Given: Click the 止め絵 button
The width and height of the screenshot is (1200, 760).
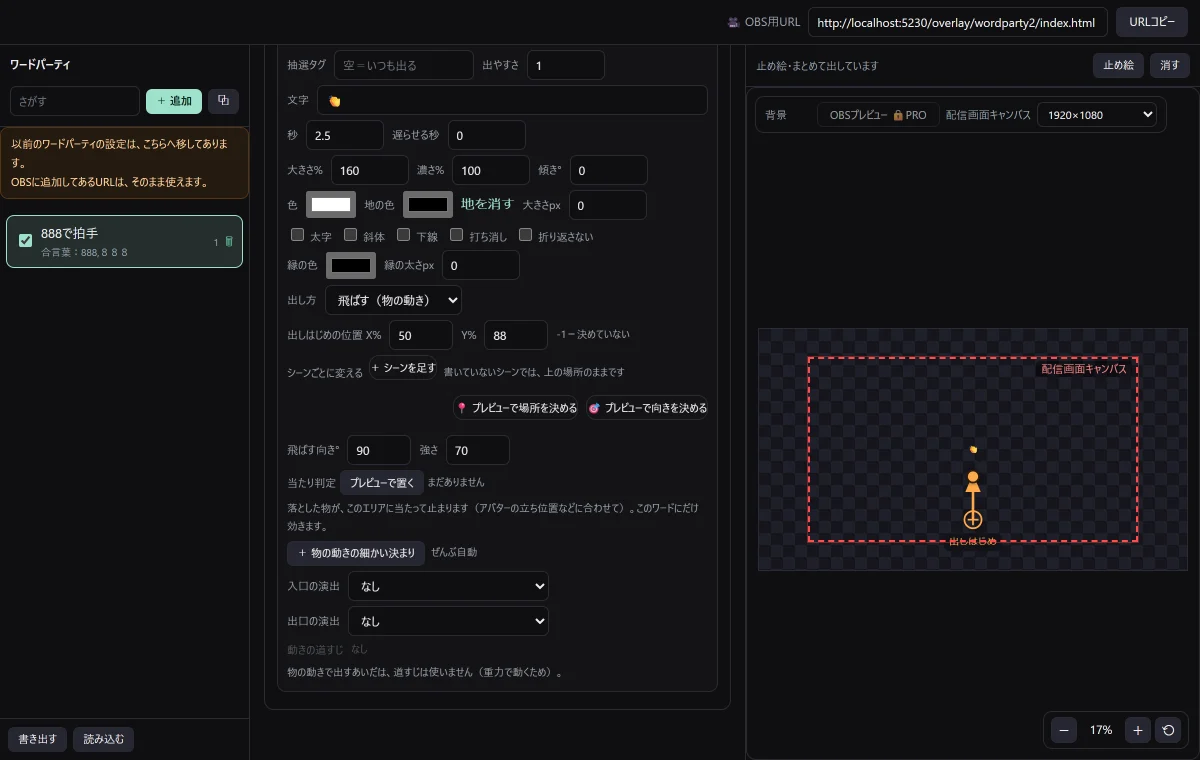Looking at the screenshot, I should 1118,65.
